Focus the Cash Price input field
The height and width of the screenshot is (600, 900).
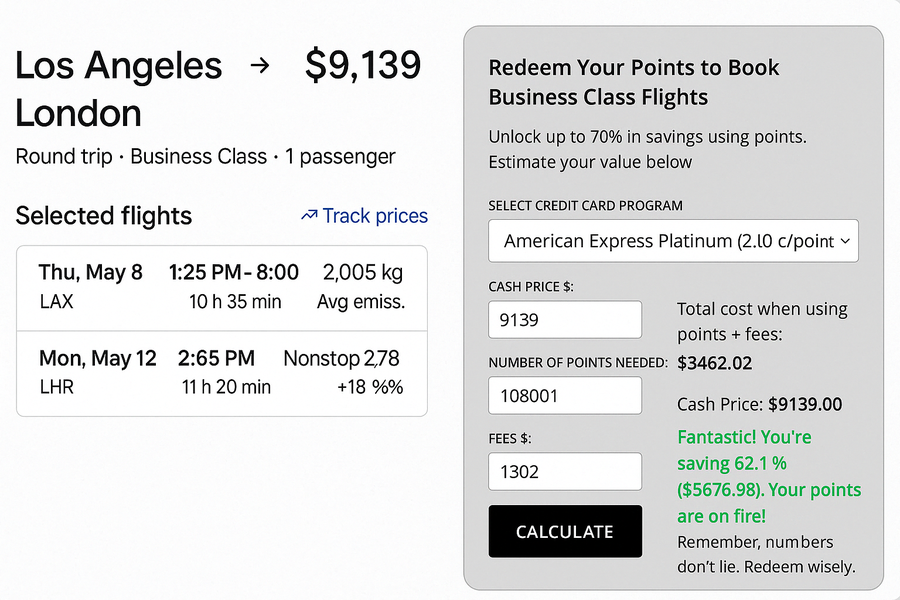coord(565,320)
